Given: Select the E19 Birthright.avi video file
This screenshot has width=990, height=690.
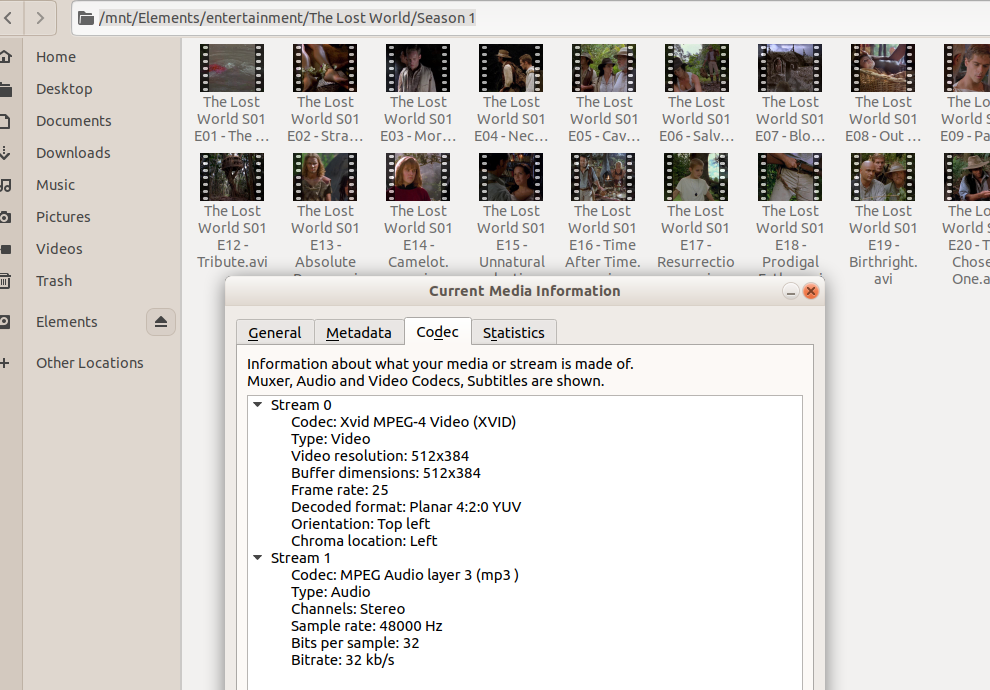Looking at the screenshot, I should [x=883, y=220].
